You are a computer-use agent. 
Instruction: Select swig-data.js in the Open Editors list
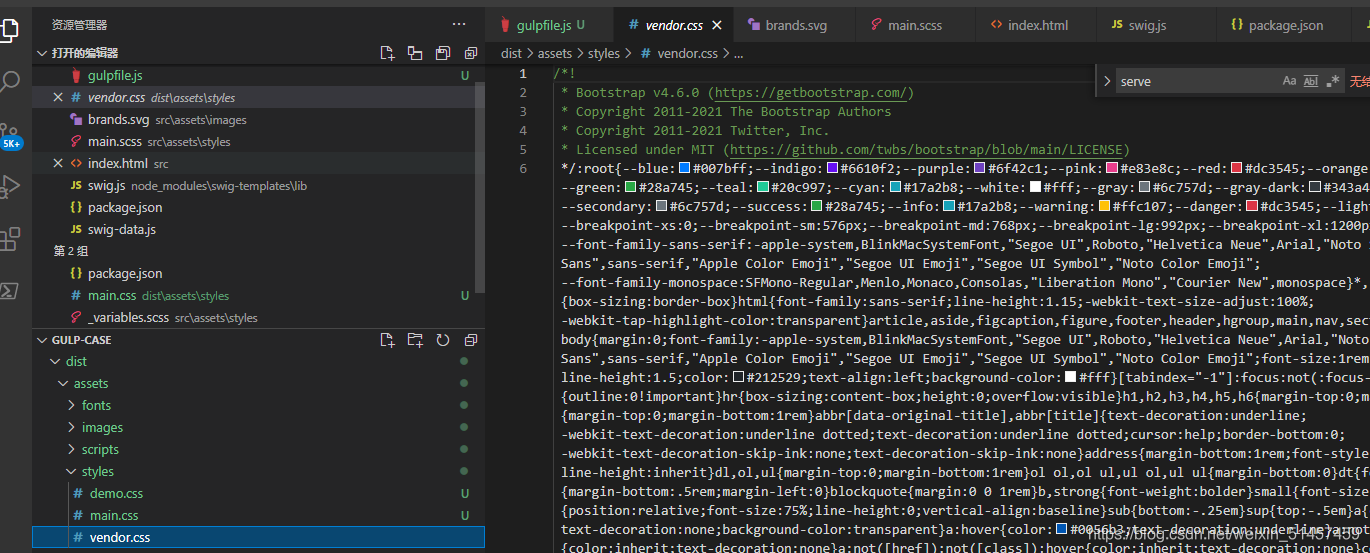(x=122, y=229)
